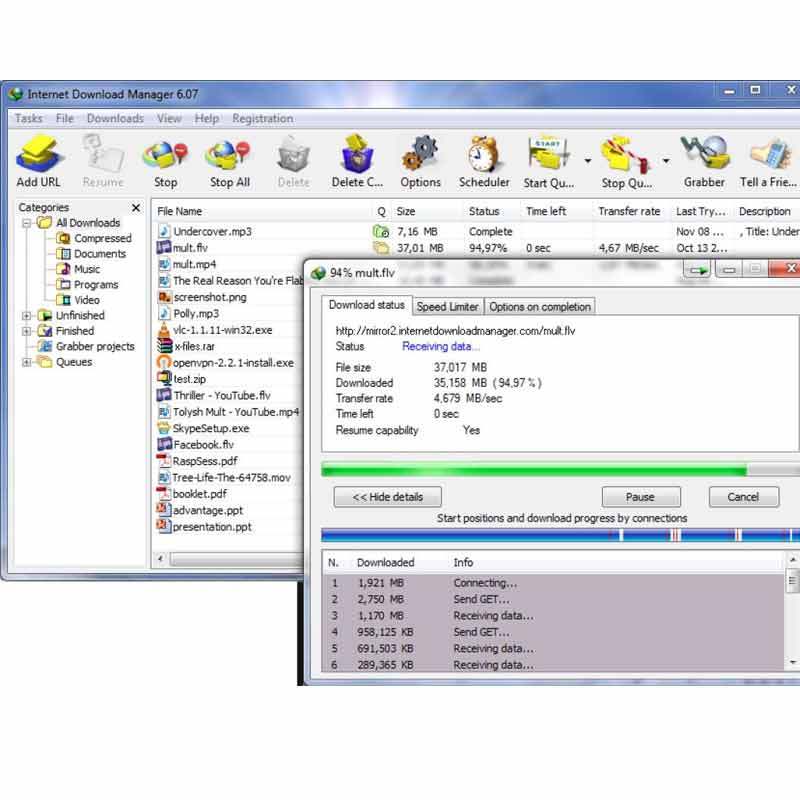Click left arrow of file list scrollbar

tap(161, 559)
